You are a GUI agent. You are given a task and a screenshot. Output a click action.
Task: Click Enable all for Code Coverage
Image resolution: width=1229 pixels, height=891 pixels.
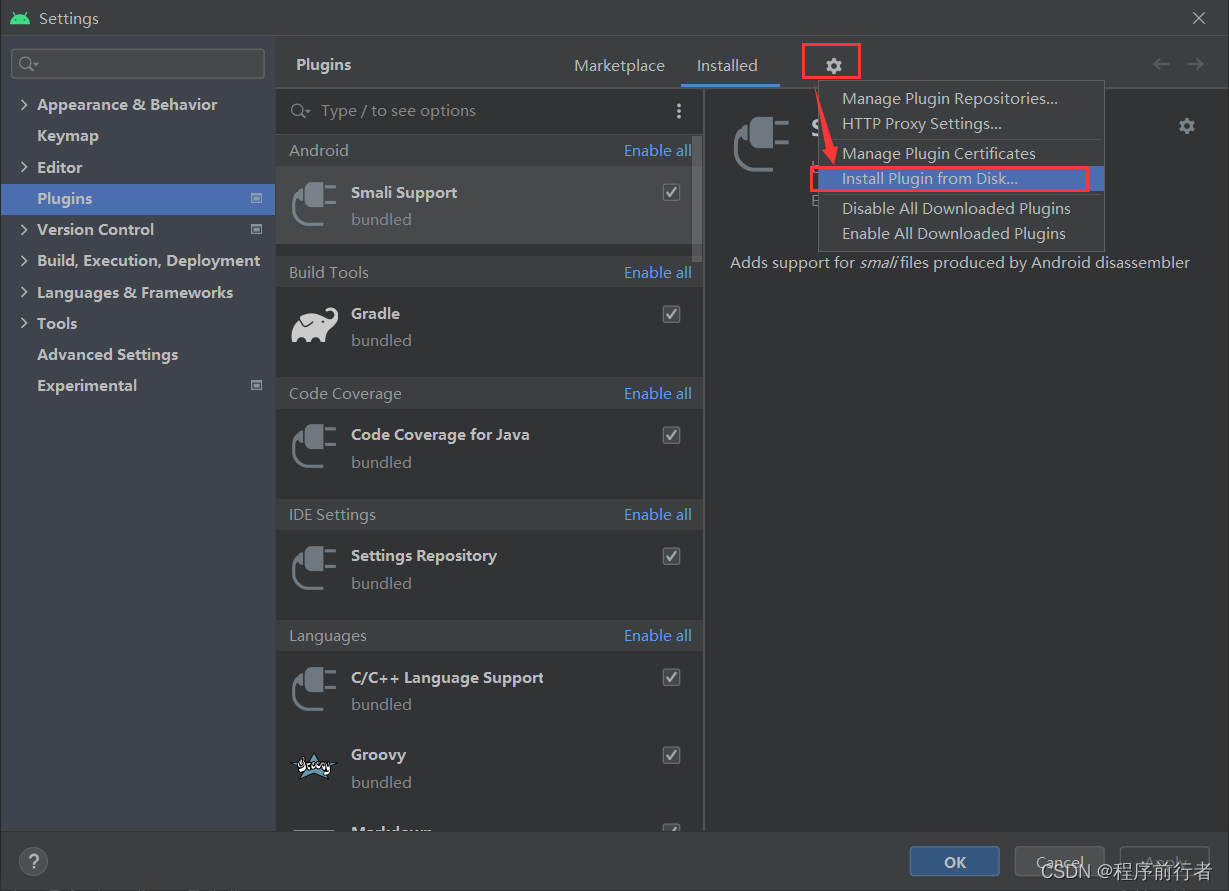(x=657, y=393)
